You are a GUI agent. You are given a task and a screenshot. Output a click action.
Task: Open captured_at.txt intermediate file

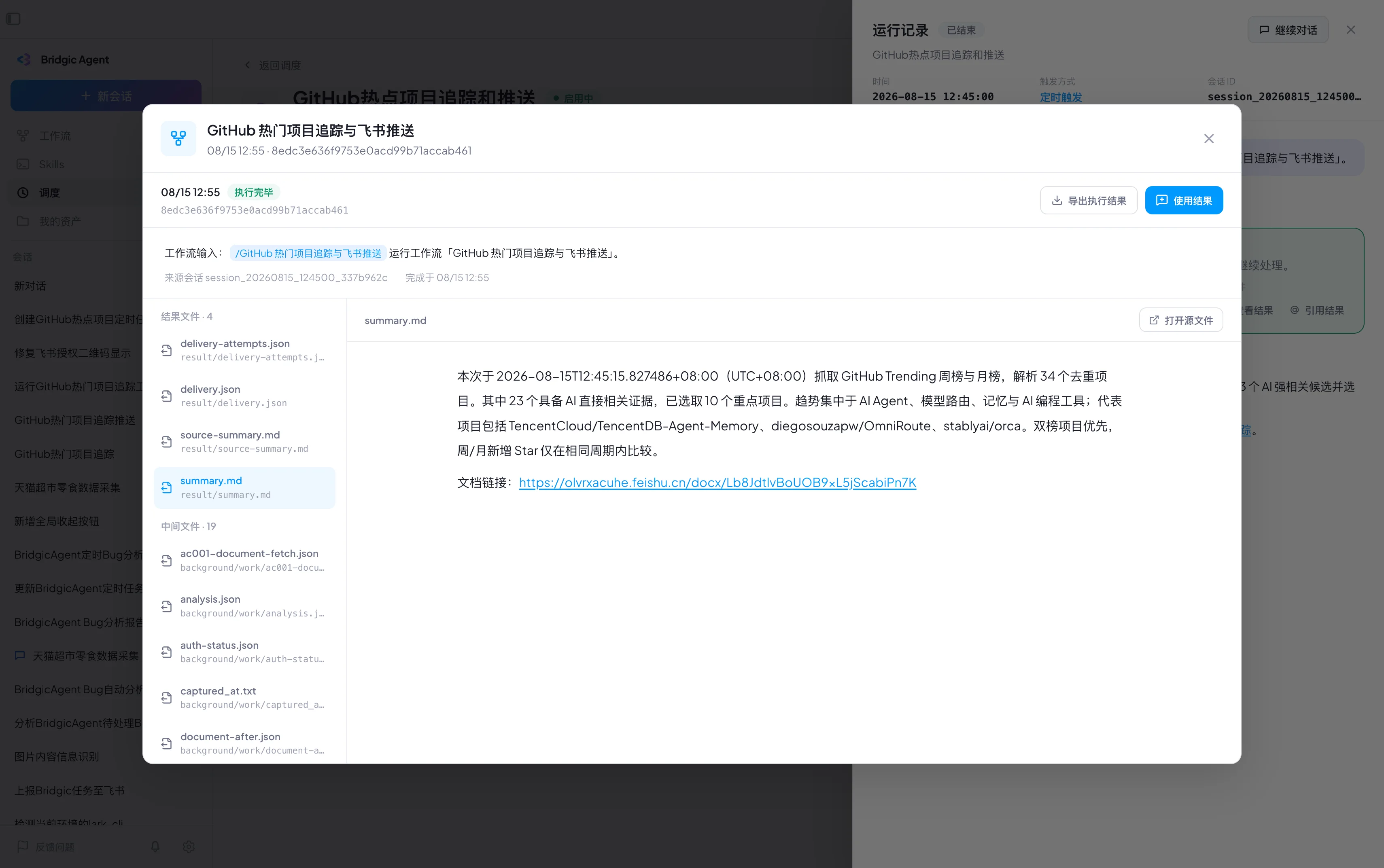[245, 697]
